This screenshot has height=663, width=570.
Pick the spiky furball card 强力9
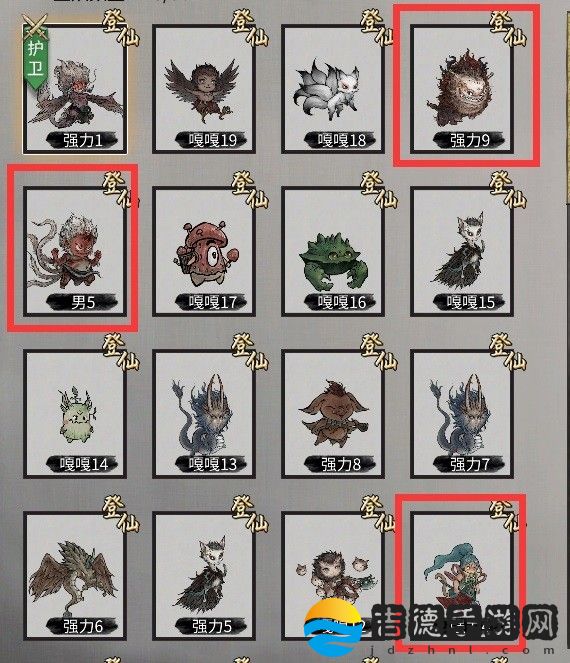coord(462,89)
